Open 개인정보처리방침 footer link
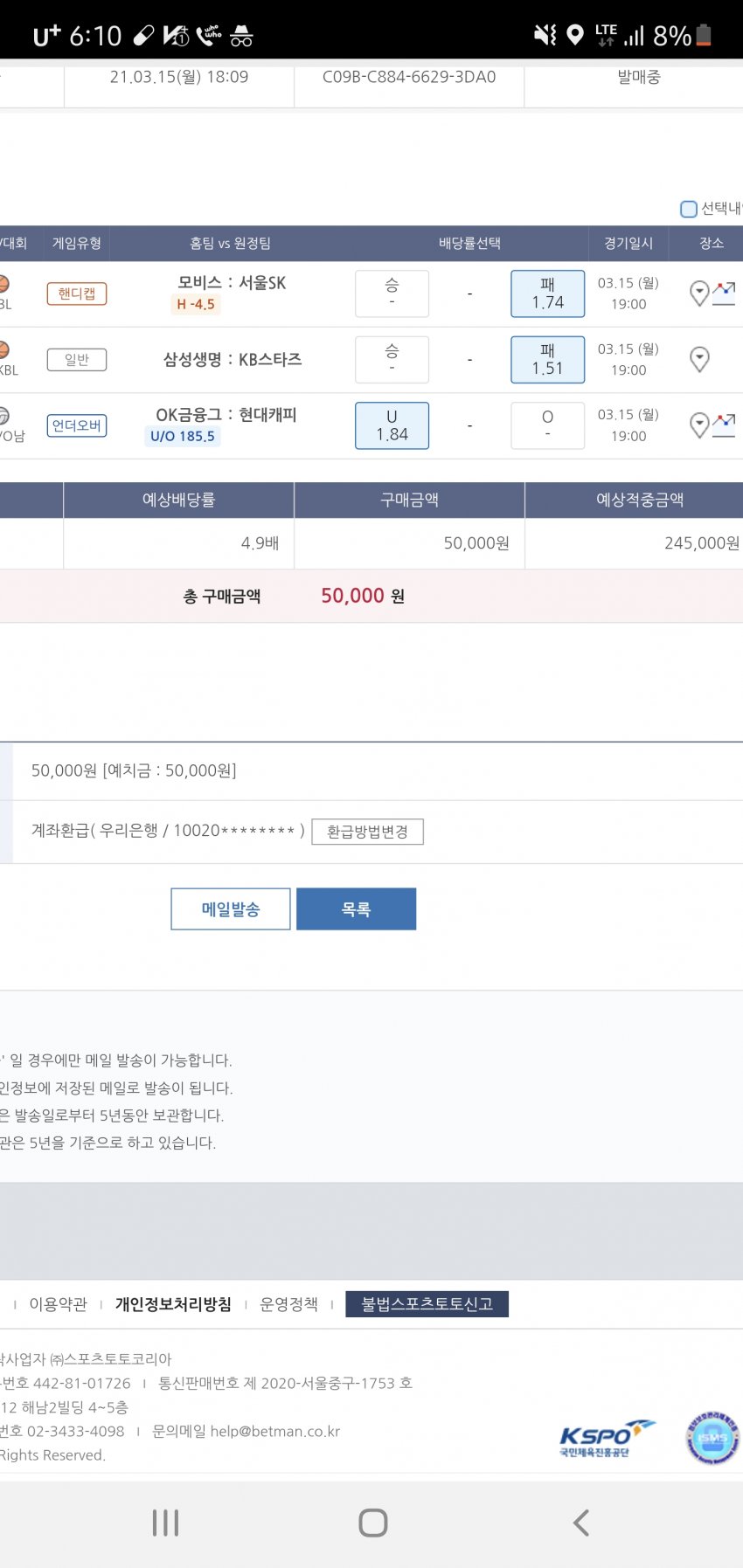Viewport: 743px width, 1568px height. 173,1304
